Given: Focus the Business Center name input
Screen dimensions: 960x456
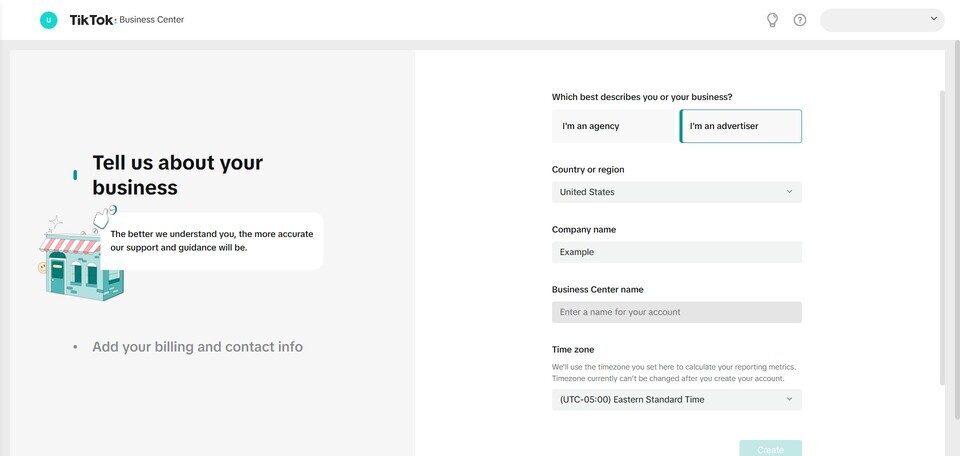Looking at the screenshot, I should [676, 312].
